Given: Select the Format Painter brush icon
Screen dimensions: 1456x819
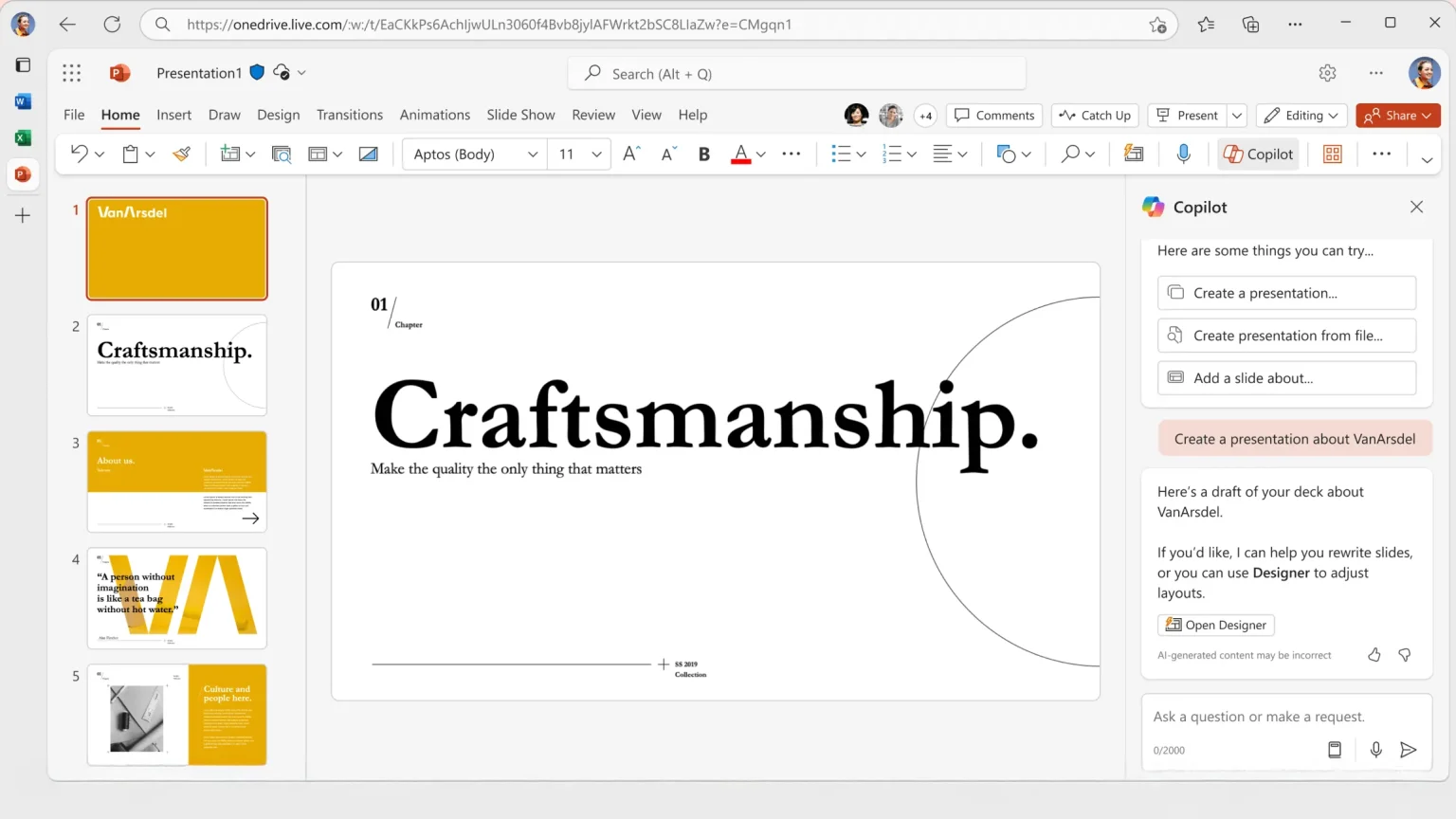Looking at the screenshot, I should (182, 154).
